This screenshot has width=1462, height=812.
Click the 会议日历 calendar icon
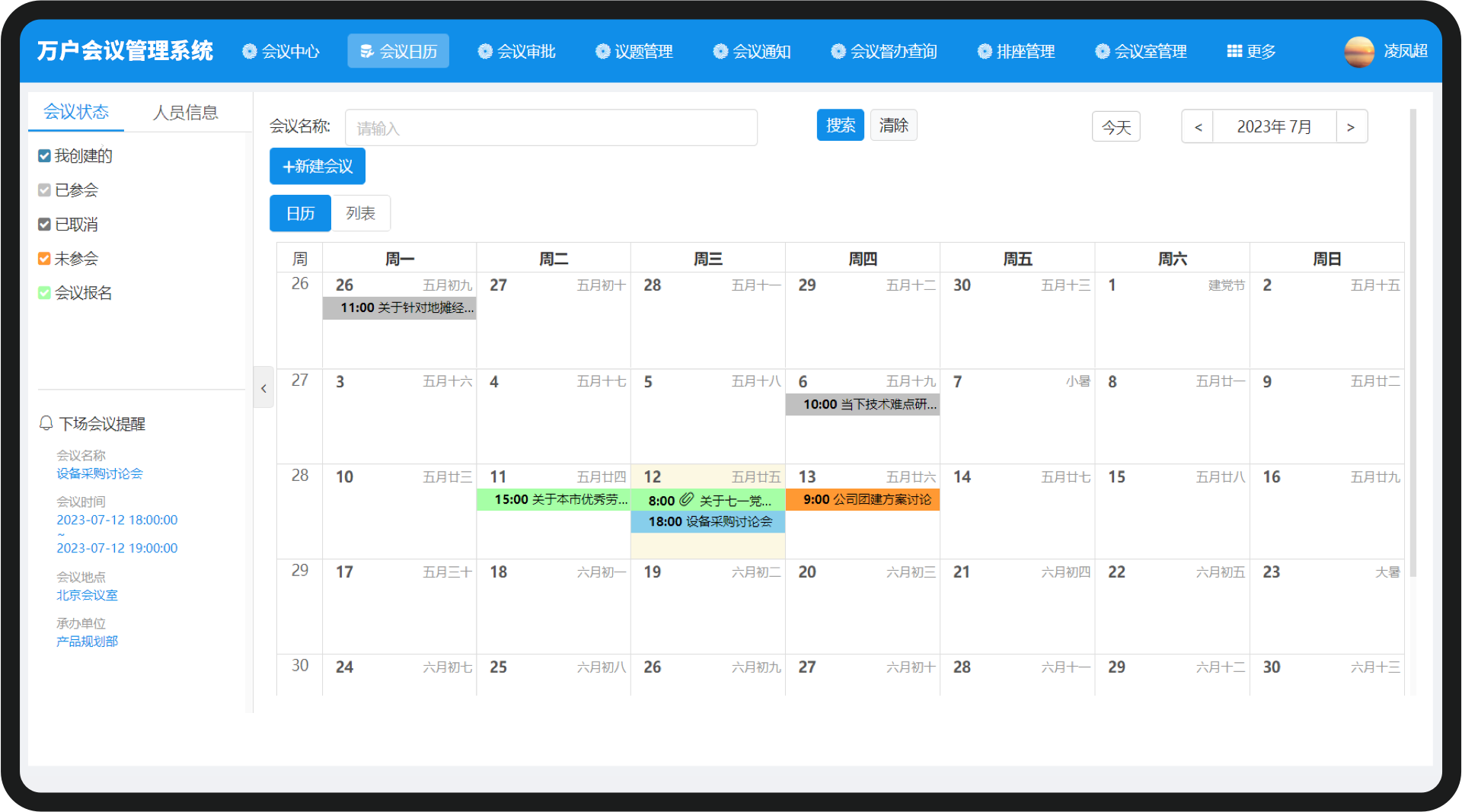click(x=367, y=51)
